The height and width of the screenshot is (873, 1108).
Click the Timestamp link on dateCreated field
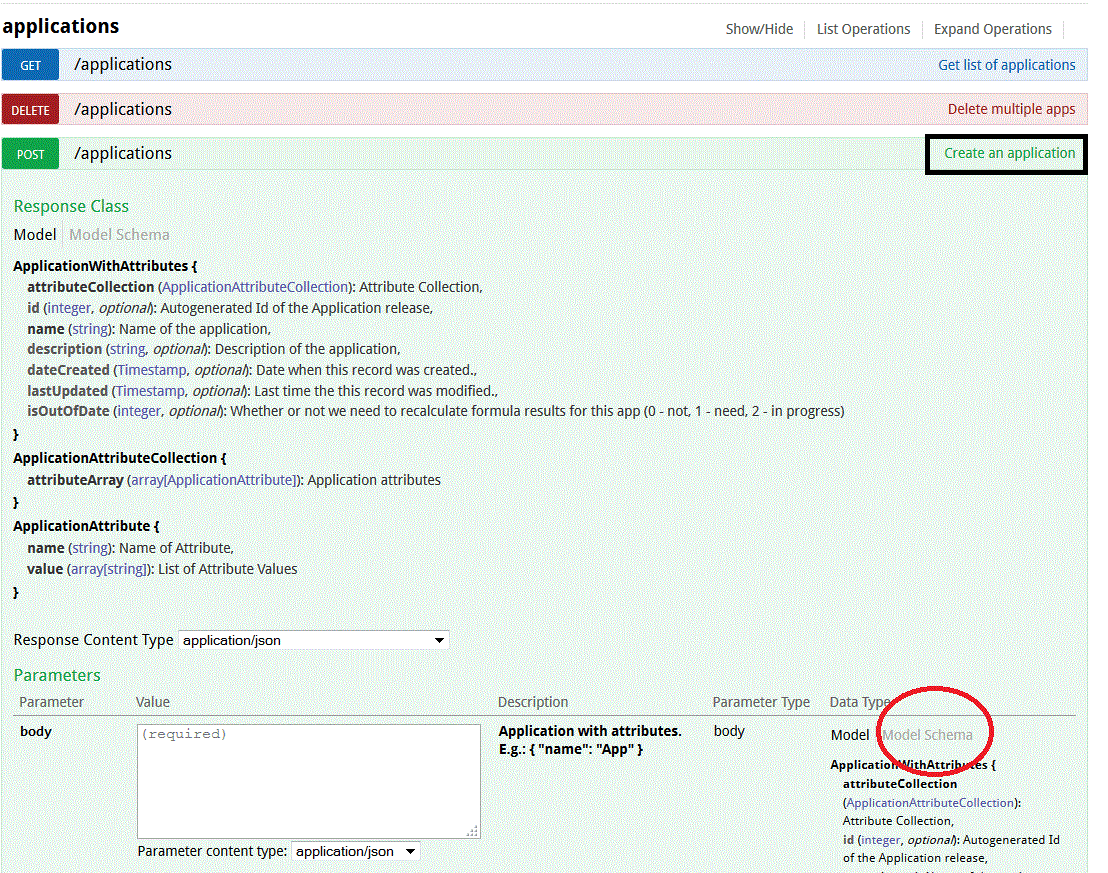pyautogui.click(x=150, y=369)
